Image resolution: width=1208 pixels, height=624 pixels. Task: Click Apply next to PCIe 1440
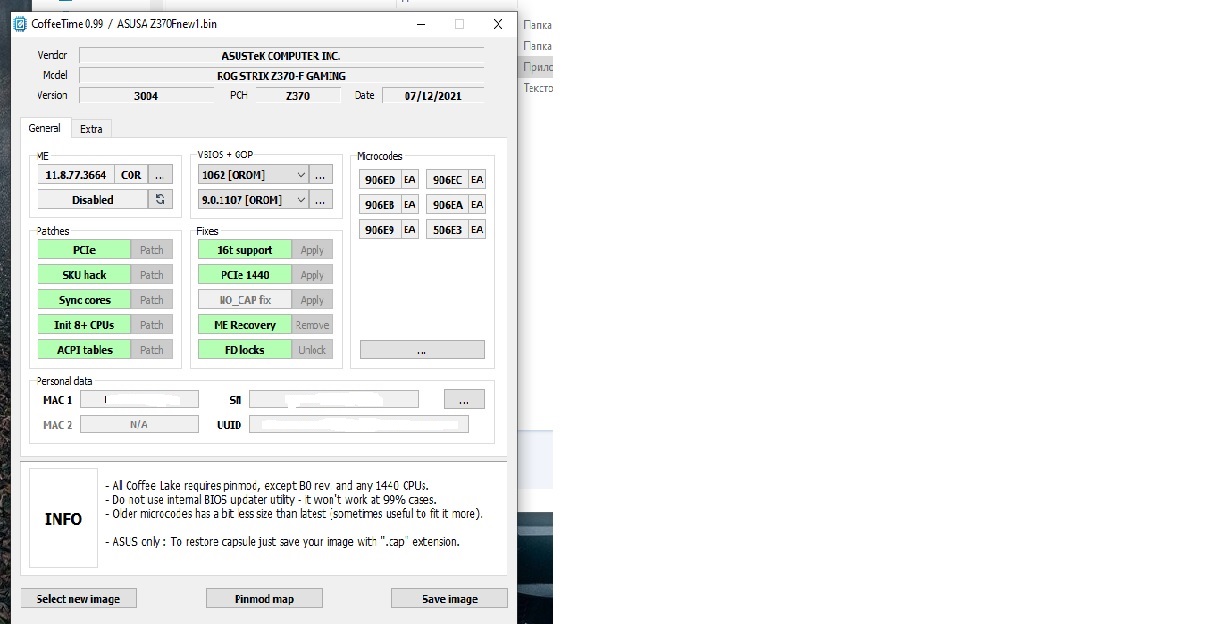click(x=312, y=274)
